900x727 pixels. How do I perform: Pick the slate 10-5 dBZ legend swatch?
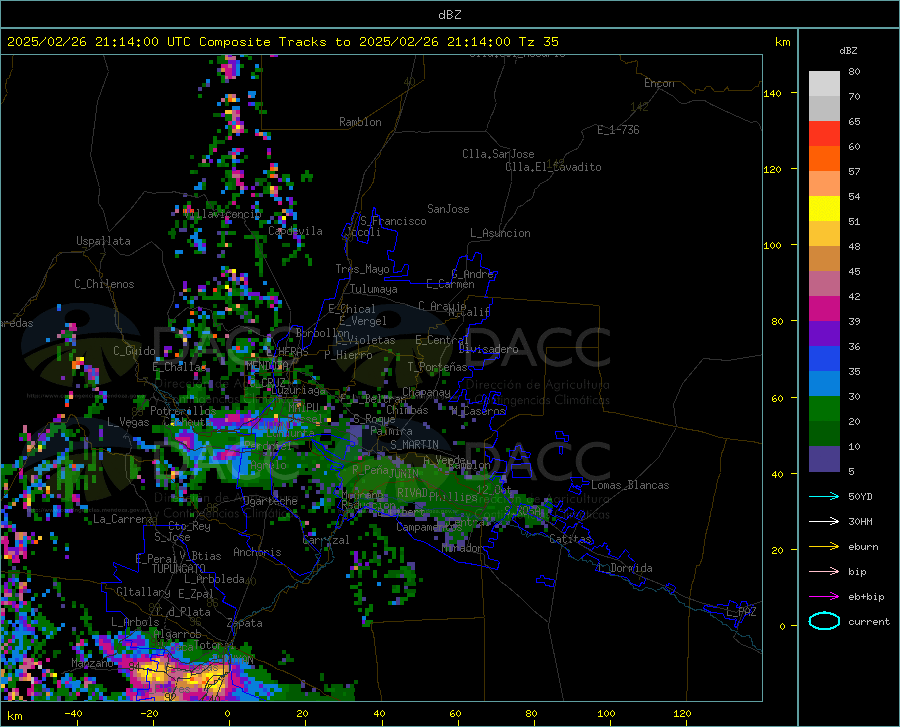coord(824,459)
